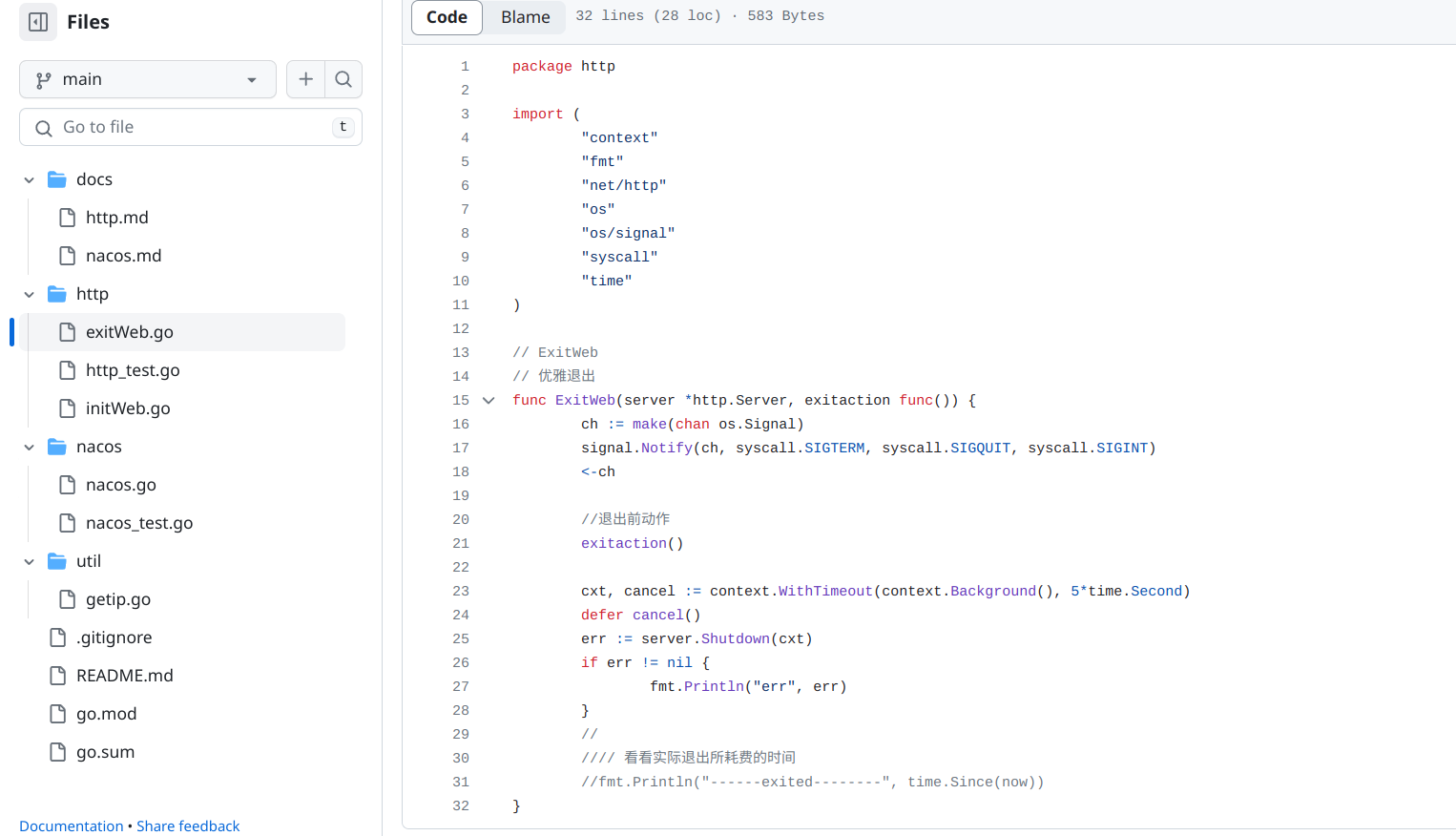1456x836 pixels.
Task: Click file icon beside README.md
Action: click(58, 676)
